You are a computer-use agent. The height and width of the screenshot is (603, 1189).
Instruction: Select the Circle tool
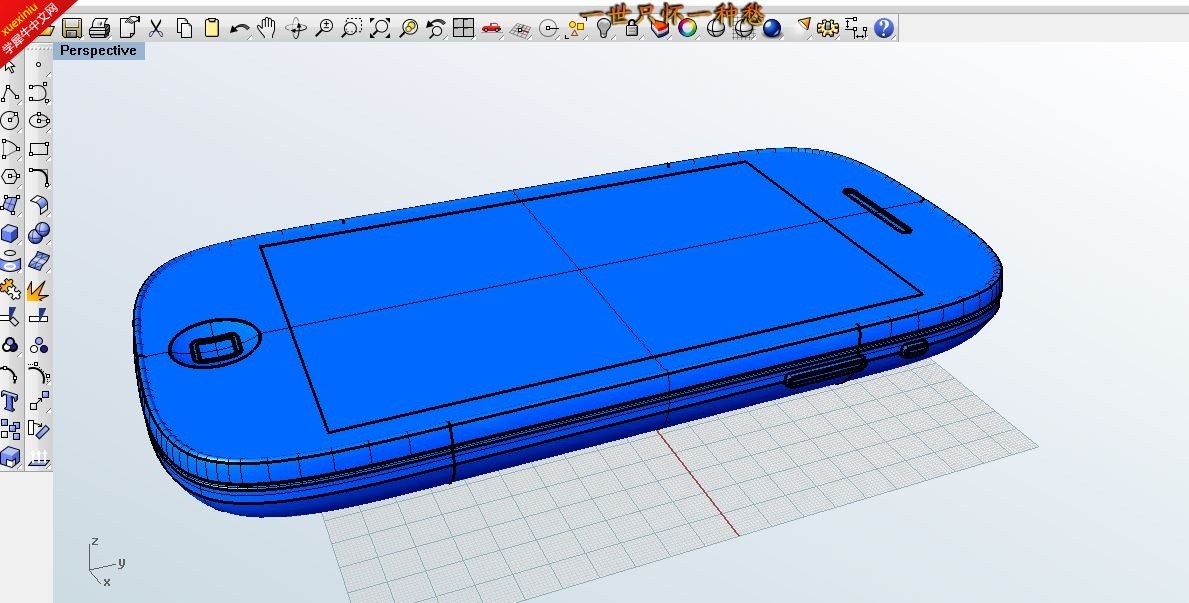tap(11, 121)
